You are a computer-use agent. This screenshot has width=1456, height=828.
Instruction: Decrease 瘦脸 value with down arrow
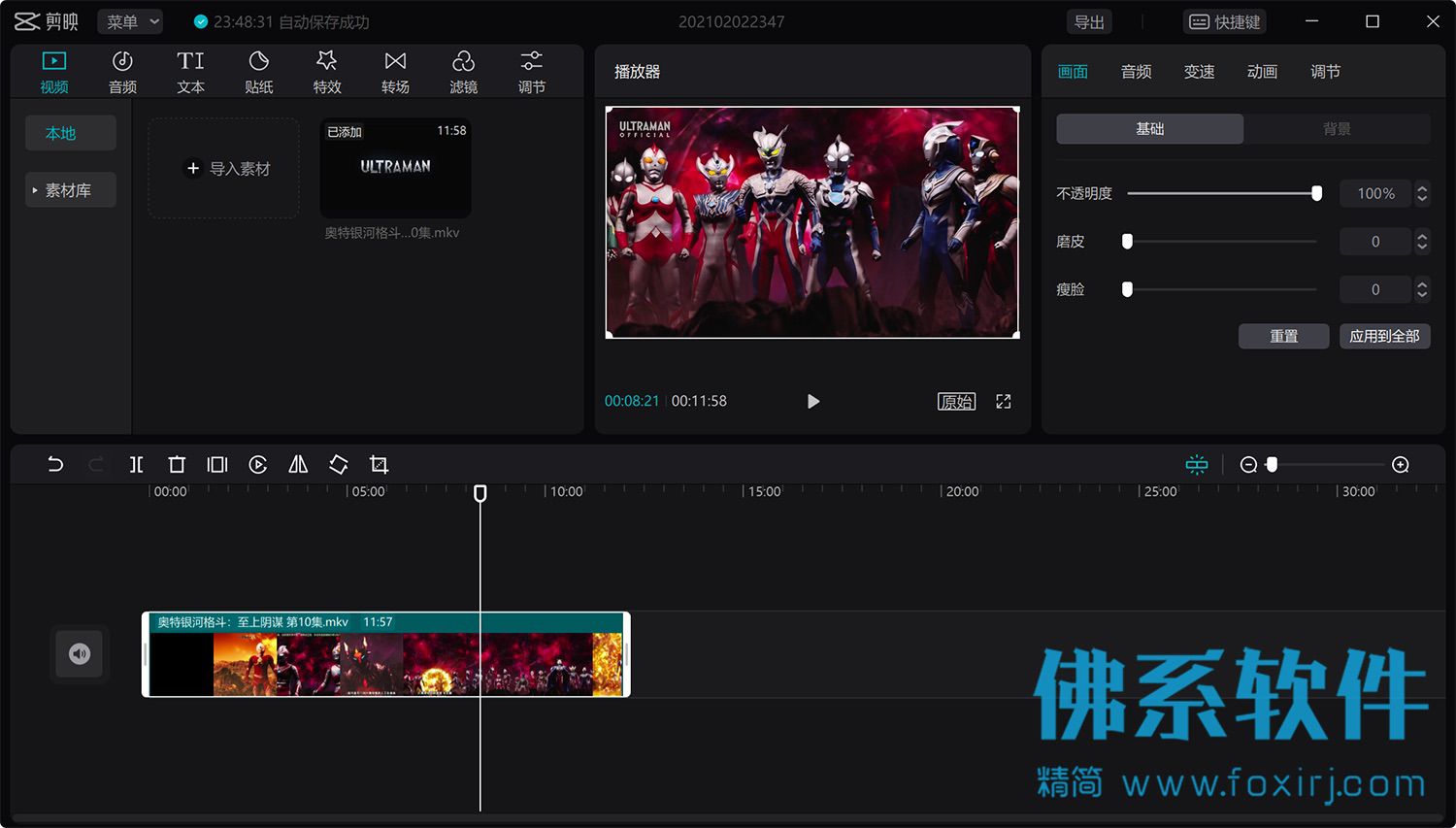tap(1422, 294)
